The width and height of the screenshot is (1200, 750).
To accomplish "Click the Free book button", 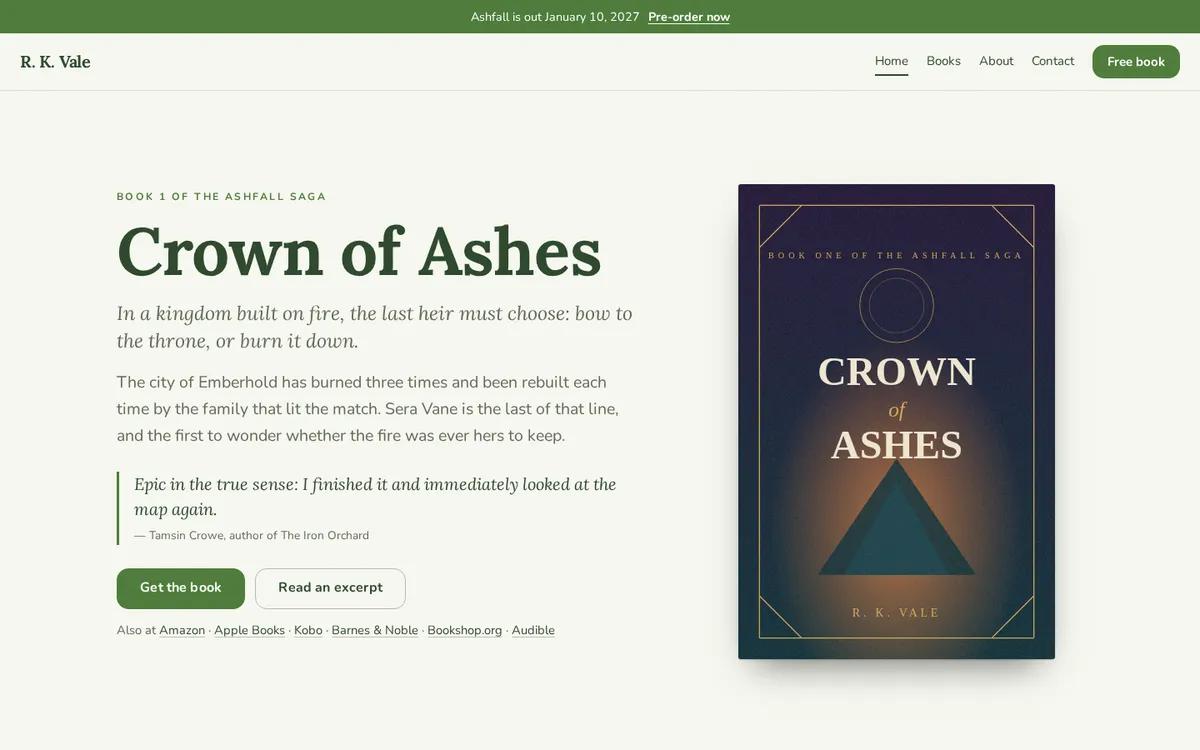I will [1136, 62].
